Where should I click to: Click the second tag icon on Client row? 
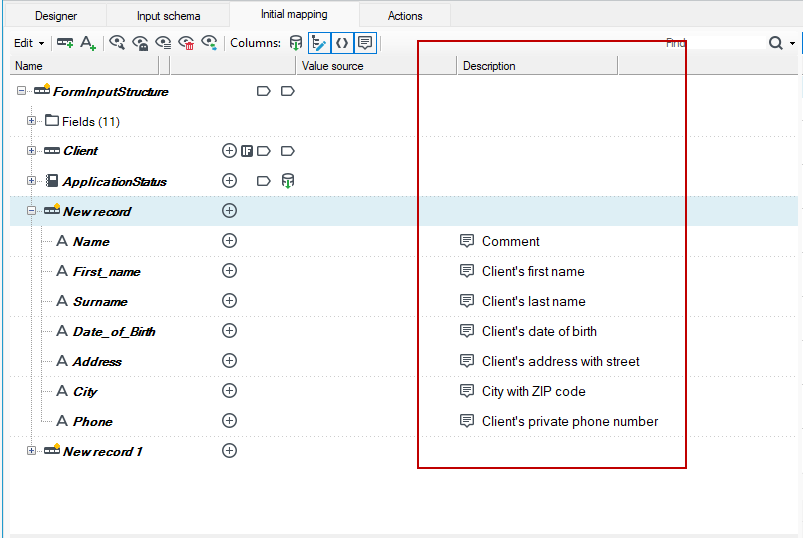pos(288,151)
